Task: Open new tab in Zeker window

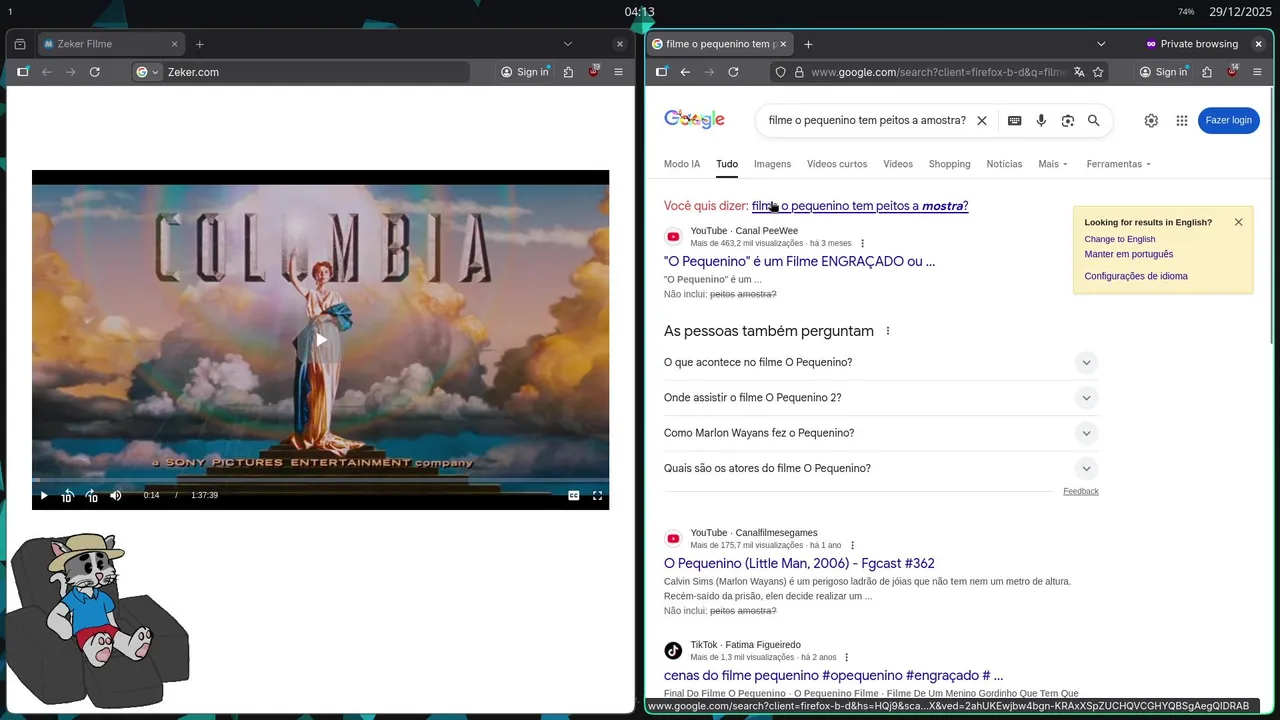Action: [200, 44]
